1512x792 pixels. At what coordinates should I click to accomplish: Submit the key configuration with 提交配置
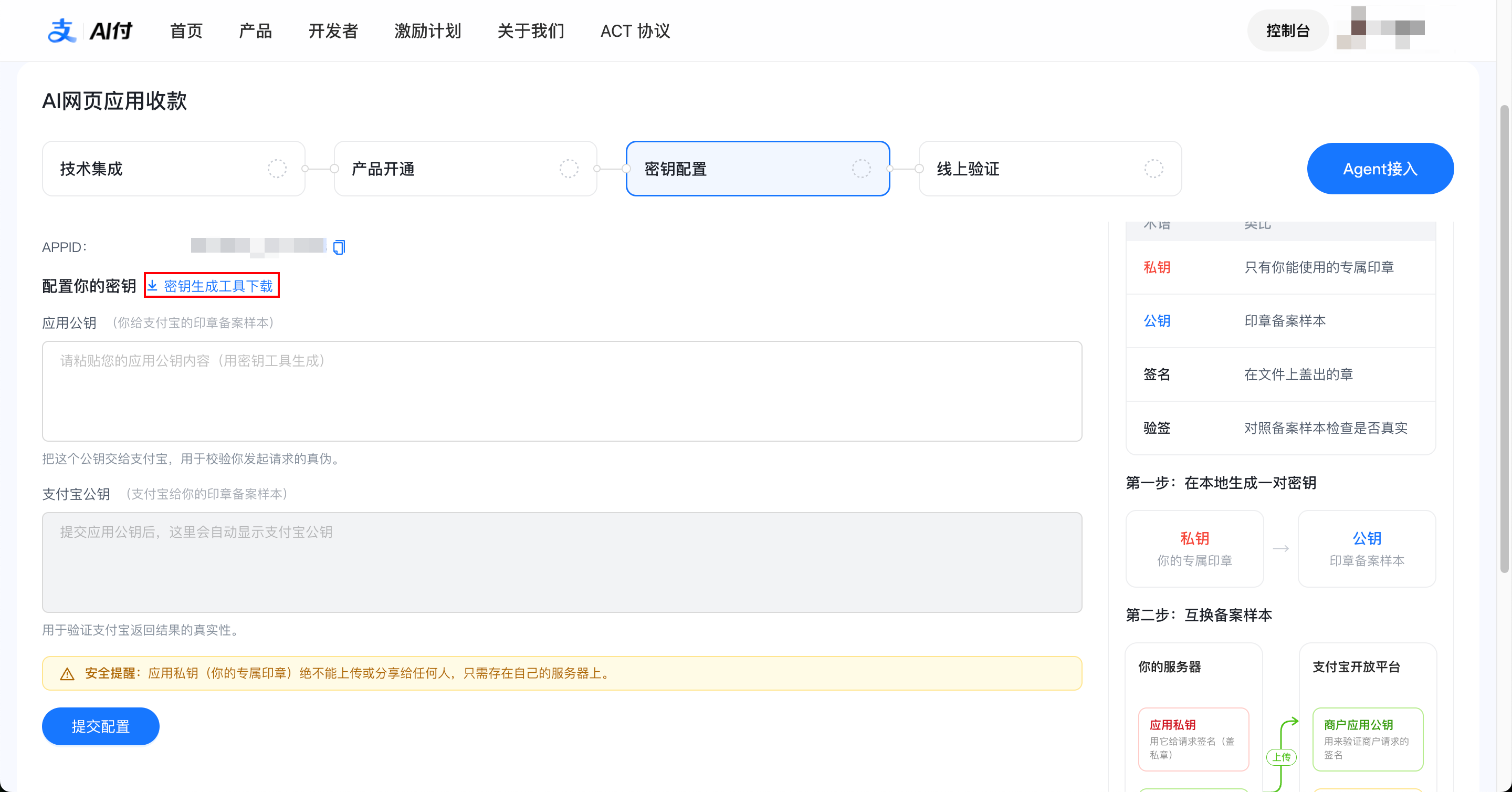click(100, 727)
